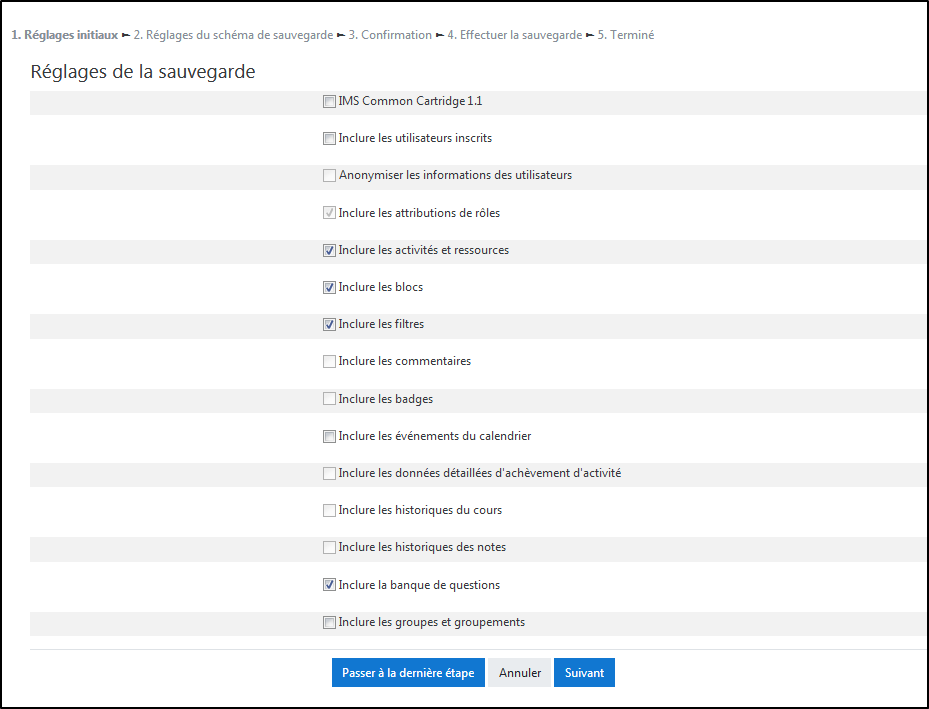Tick Anonymiser les informations des utilisateurs
The image size is (929, 709).
(329, 176)
